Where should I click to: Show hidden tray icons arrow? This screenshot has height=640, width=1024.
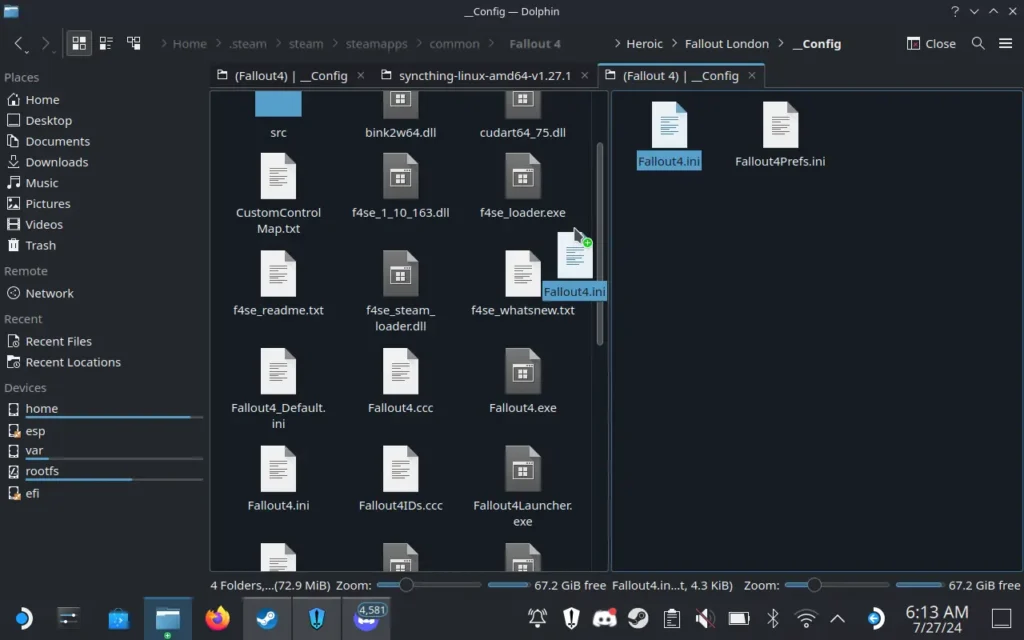point(837,618)
